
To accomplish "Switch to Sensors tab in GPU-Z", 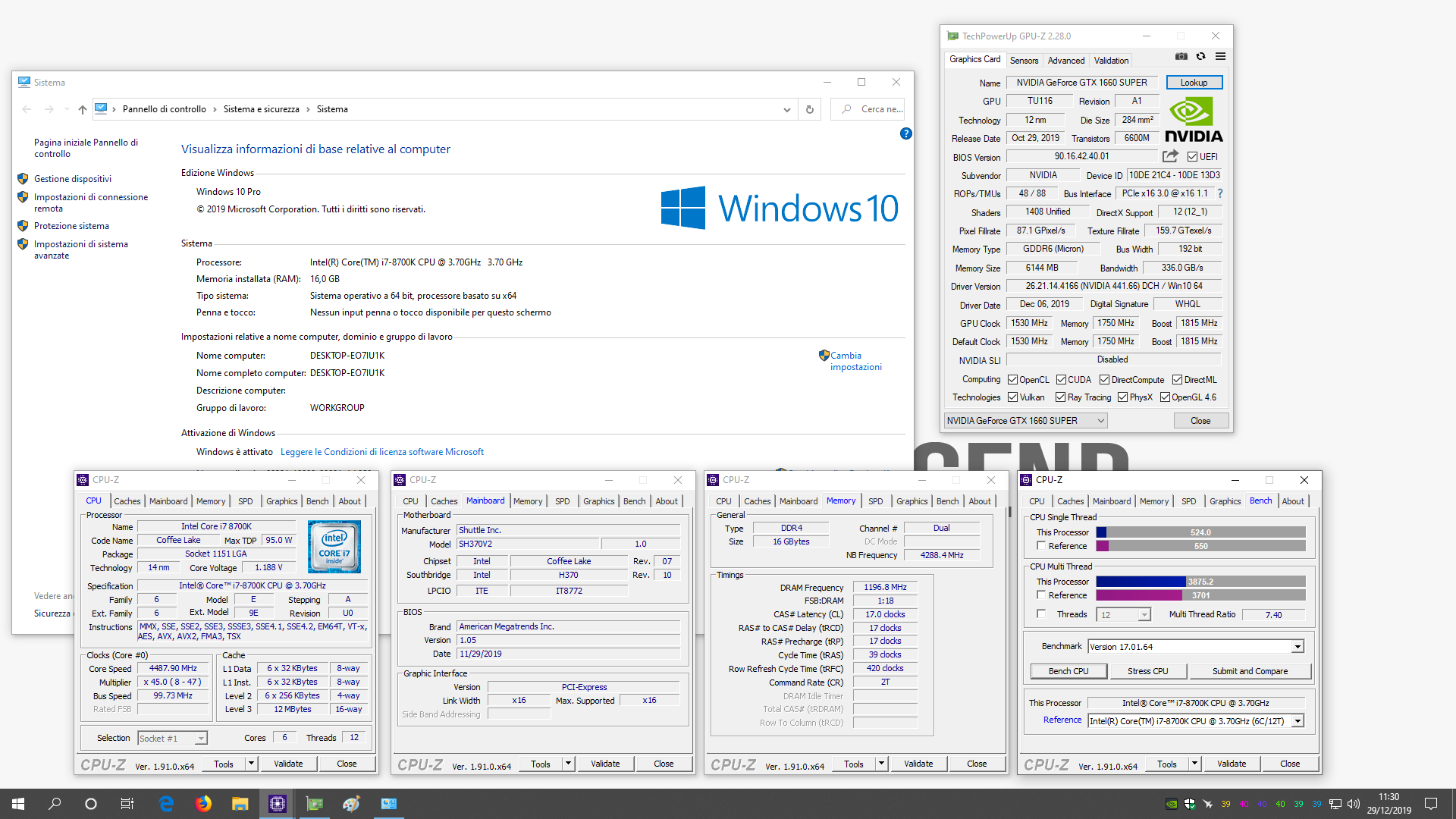I will (1024, 61).
